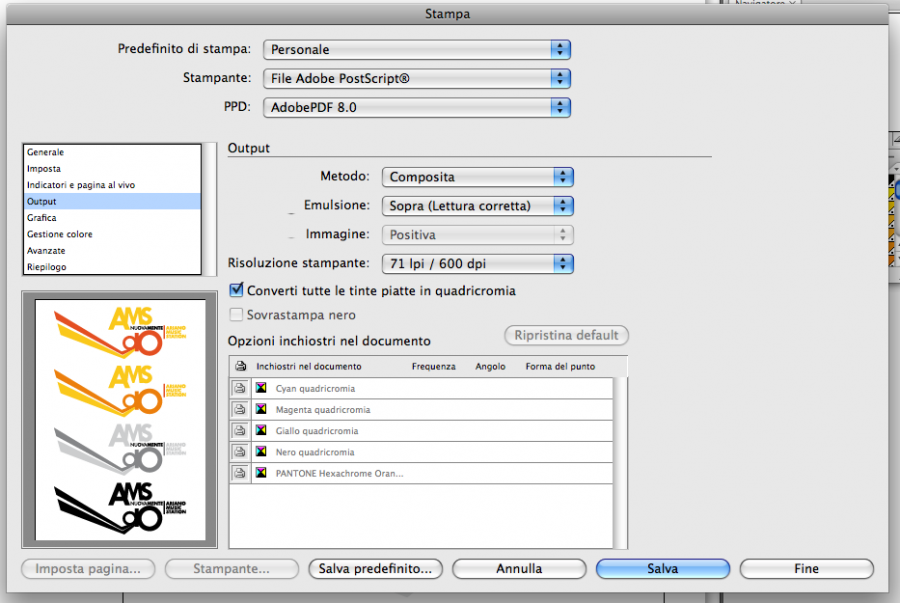Click the Salva button
The height and width of the screenshot is (603, 900).
tap(662, 569)
